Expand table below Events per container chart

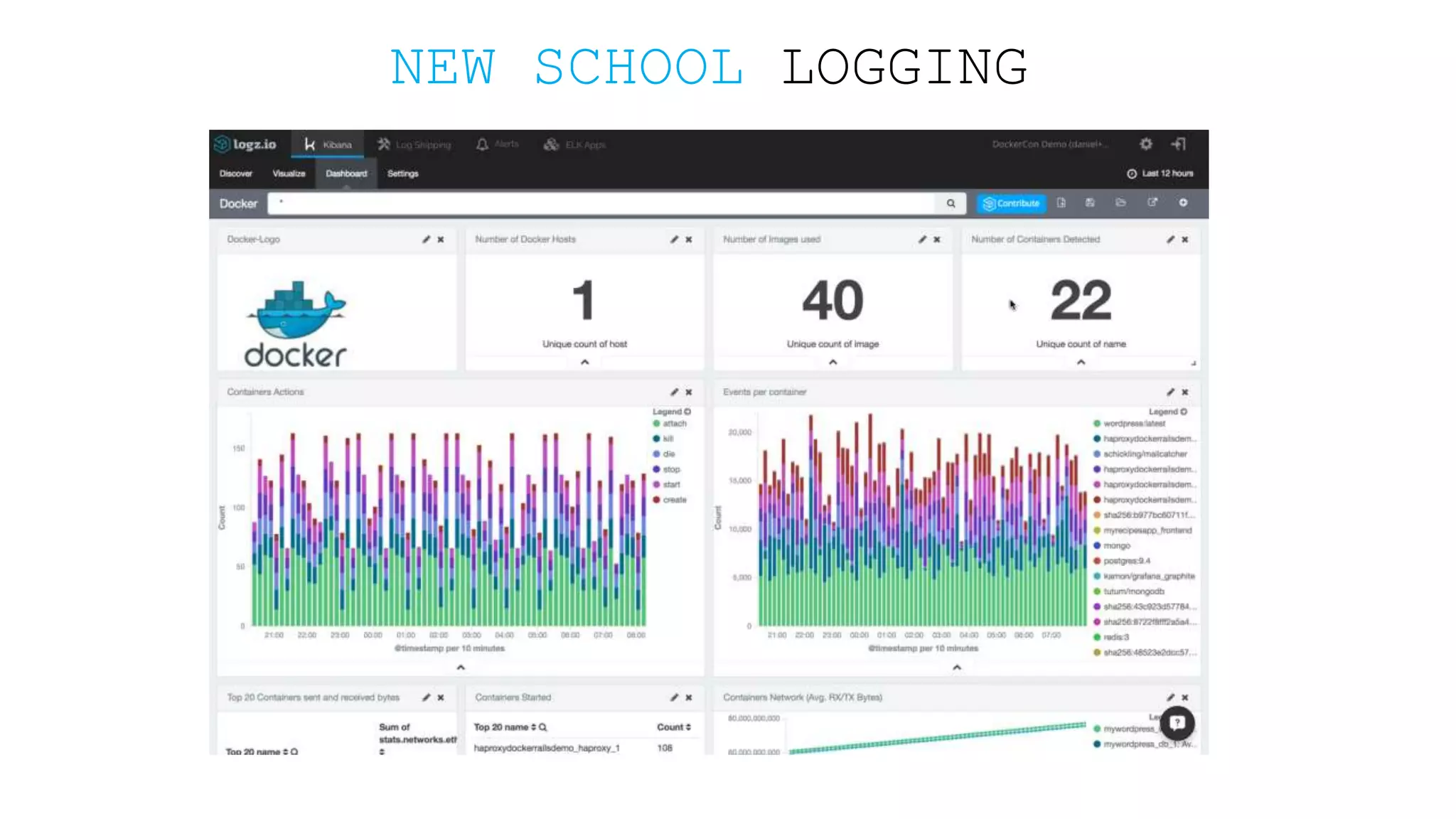pos(957,668)
